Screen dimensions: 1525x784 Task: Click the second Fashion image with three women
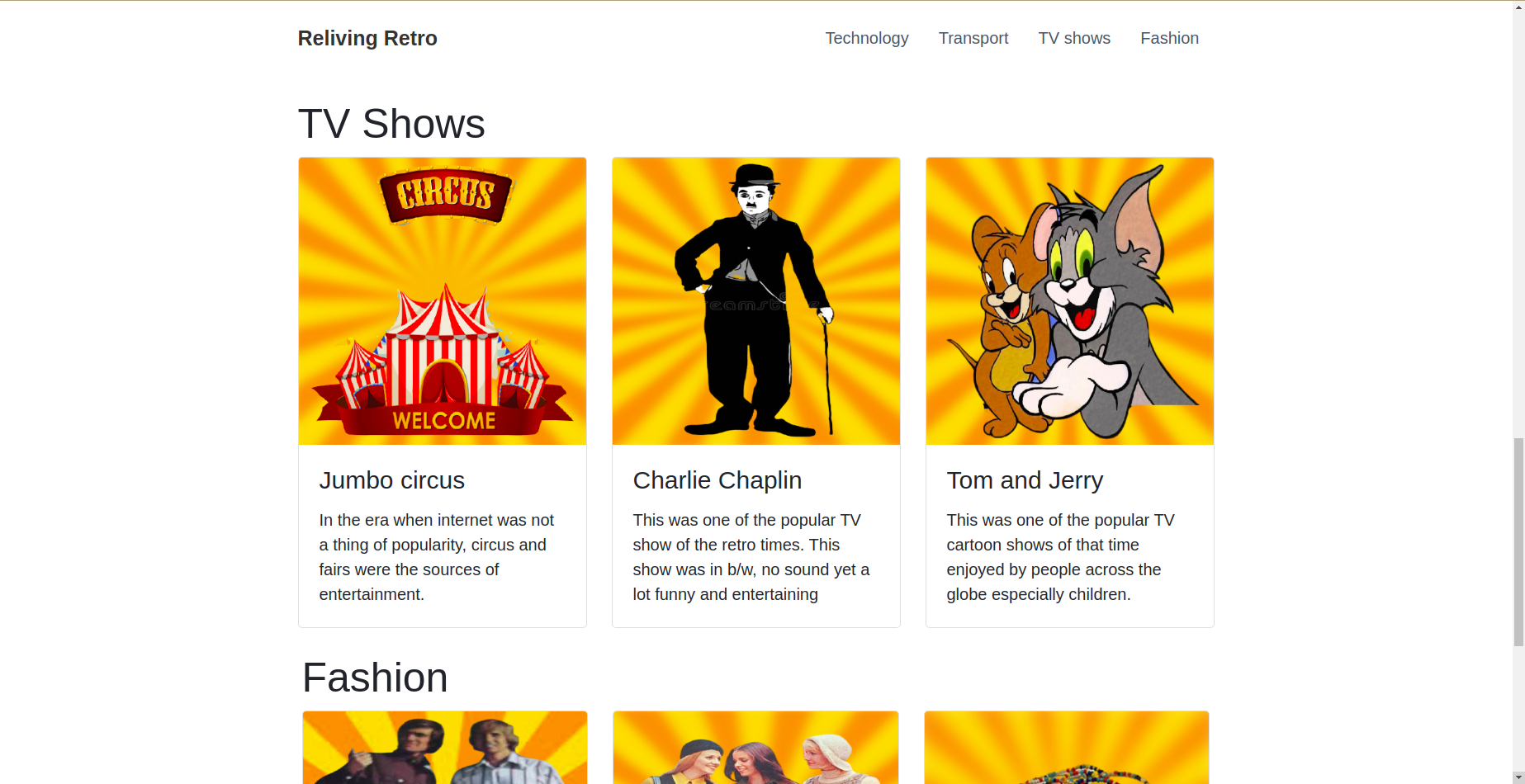(755, 748)
